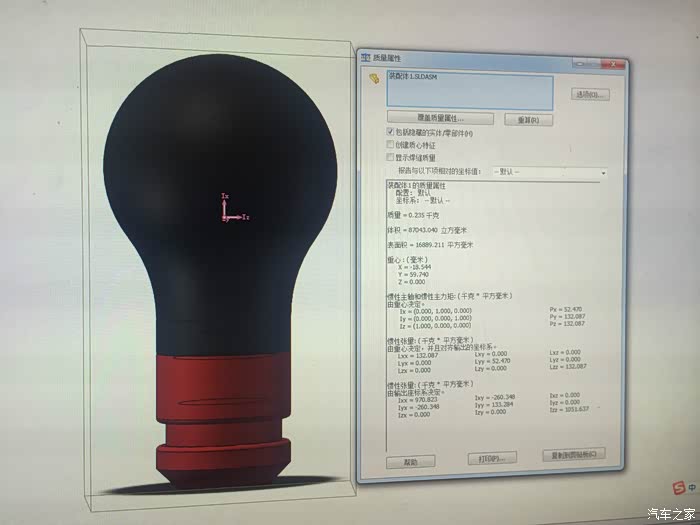700x525 pixels.
Task: Click the Mass Properties title bar icon
Action: click(x=366, y=57)
